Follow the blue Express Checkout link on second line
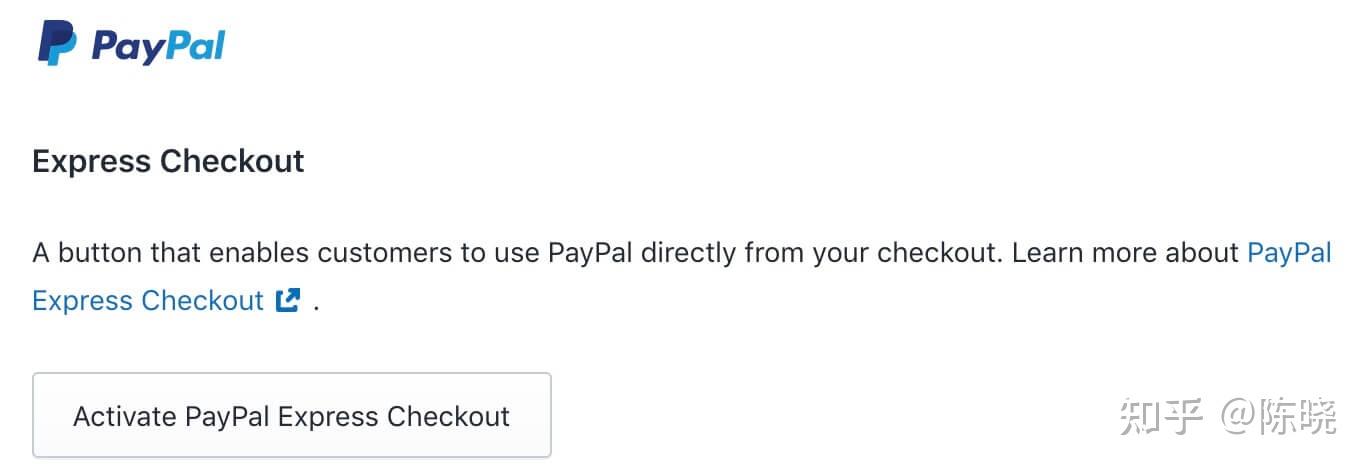 [x=148, y=300]
